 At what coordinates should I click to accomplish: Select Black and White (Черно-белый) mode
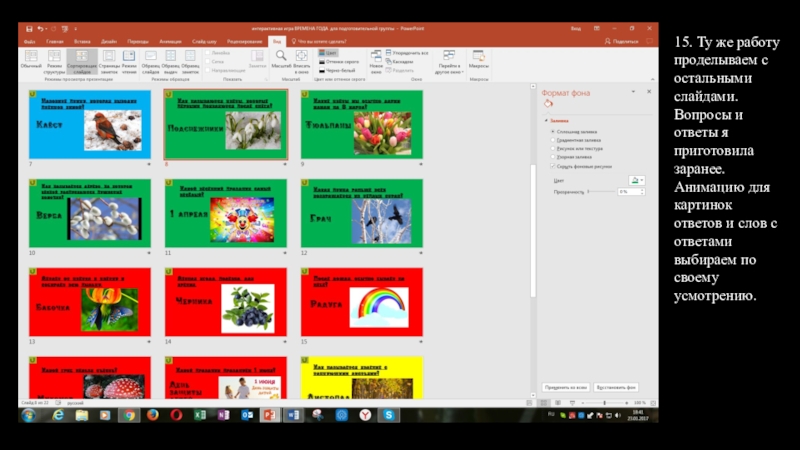click(x=337, y=70)
